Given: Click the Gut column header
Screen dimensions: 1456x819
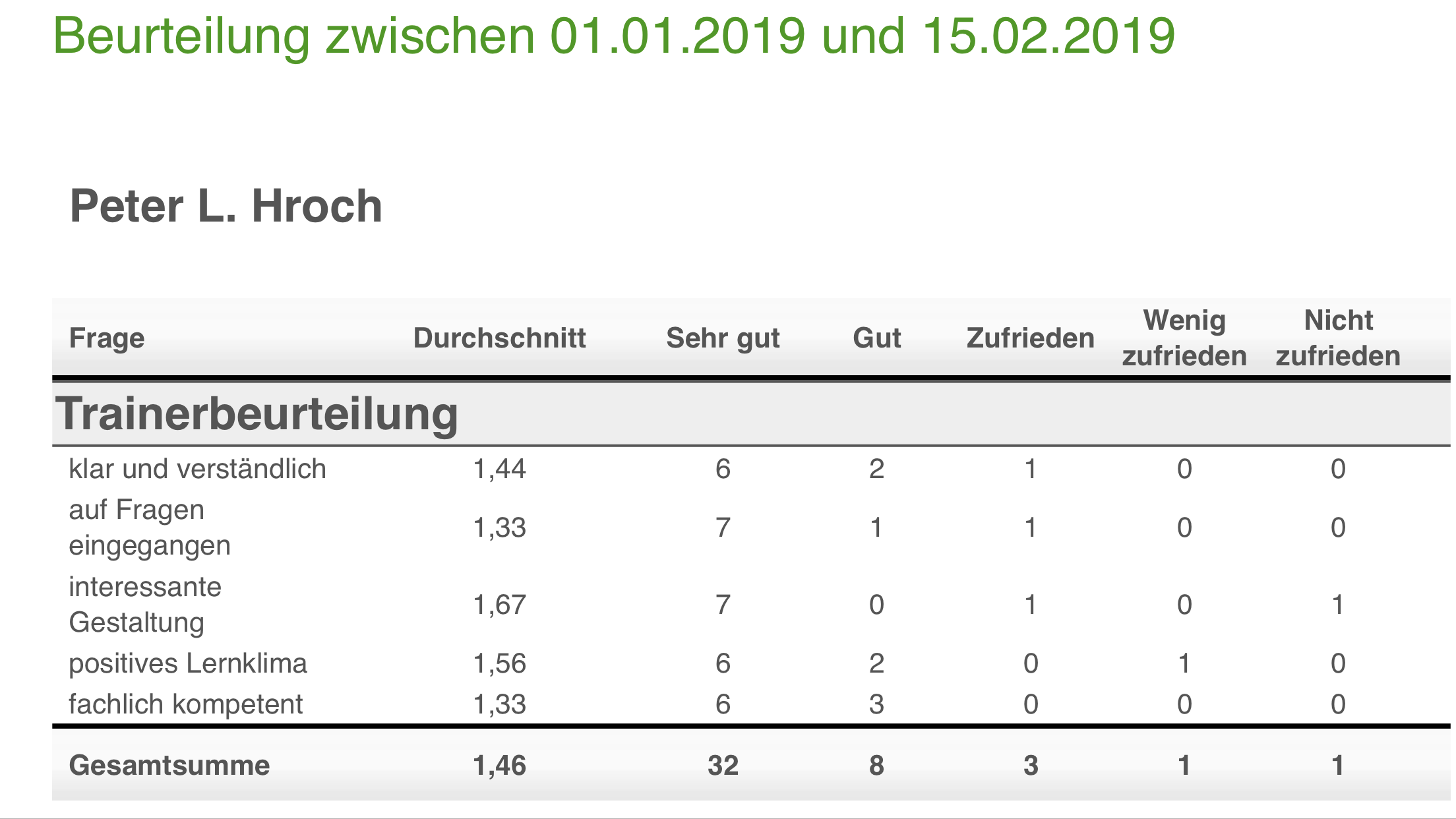Looking at the screenshot, I should pos(876,338).
